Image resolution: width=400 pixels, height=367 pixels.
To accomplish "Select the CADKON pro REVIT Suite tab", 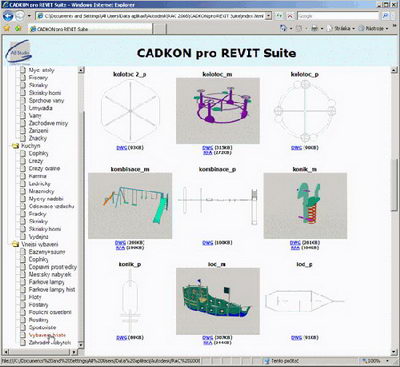I will coord(59,29).
